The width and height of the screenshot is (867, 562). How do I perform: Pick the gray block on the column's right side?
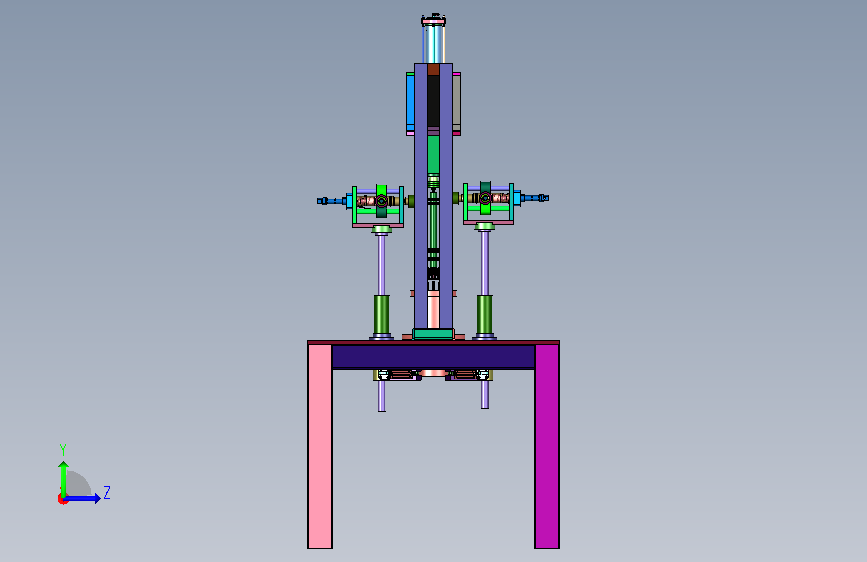457,102
